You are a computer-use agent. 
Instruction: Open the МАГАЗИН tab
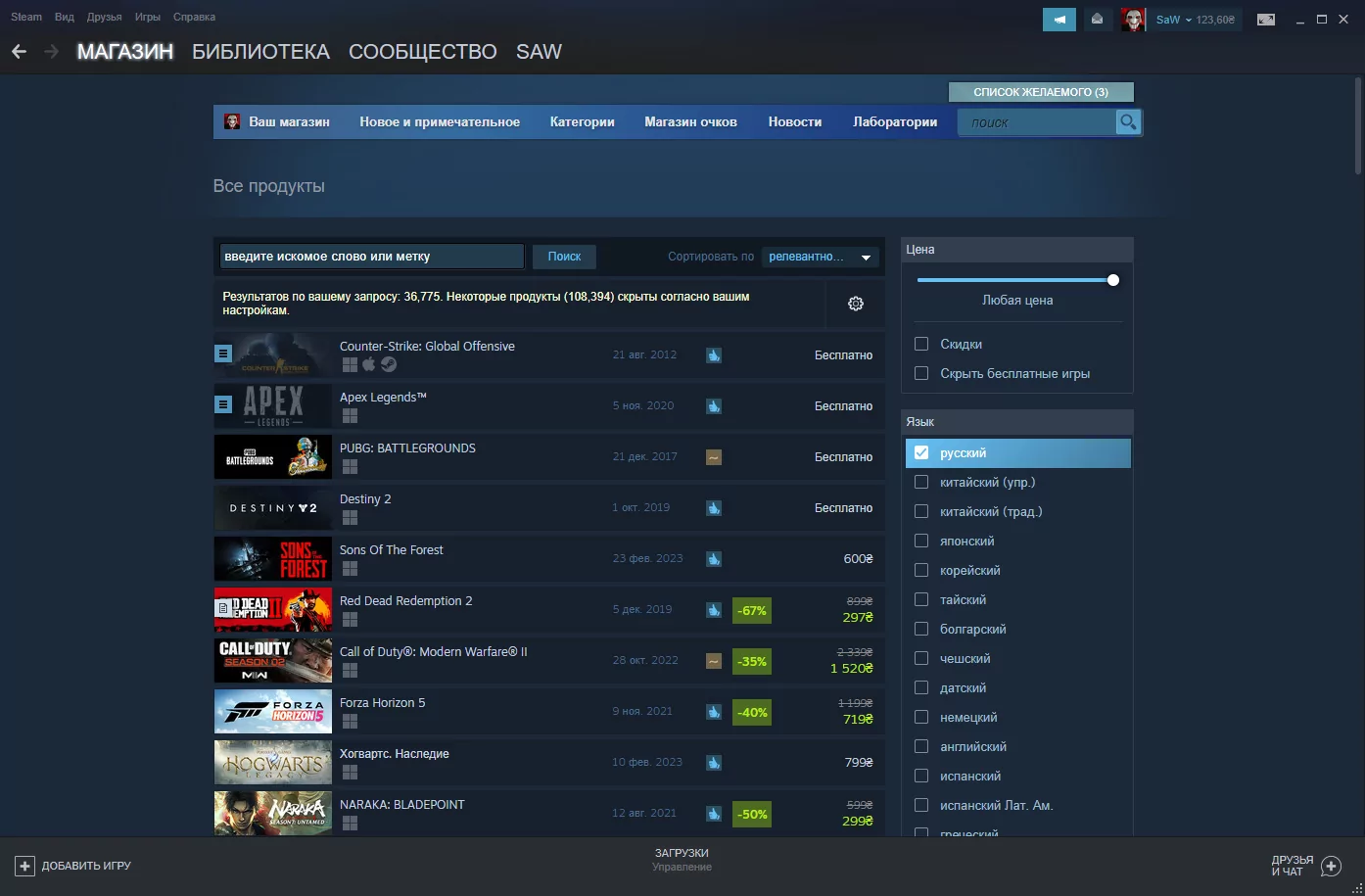[x=125, y=52]
